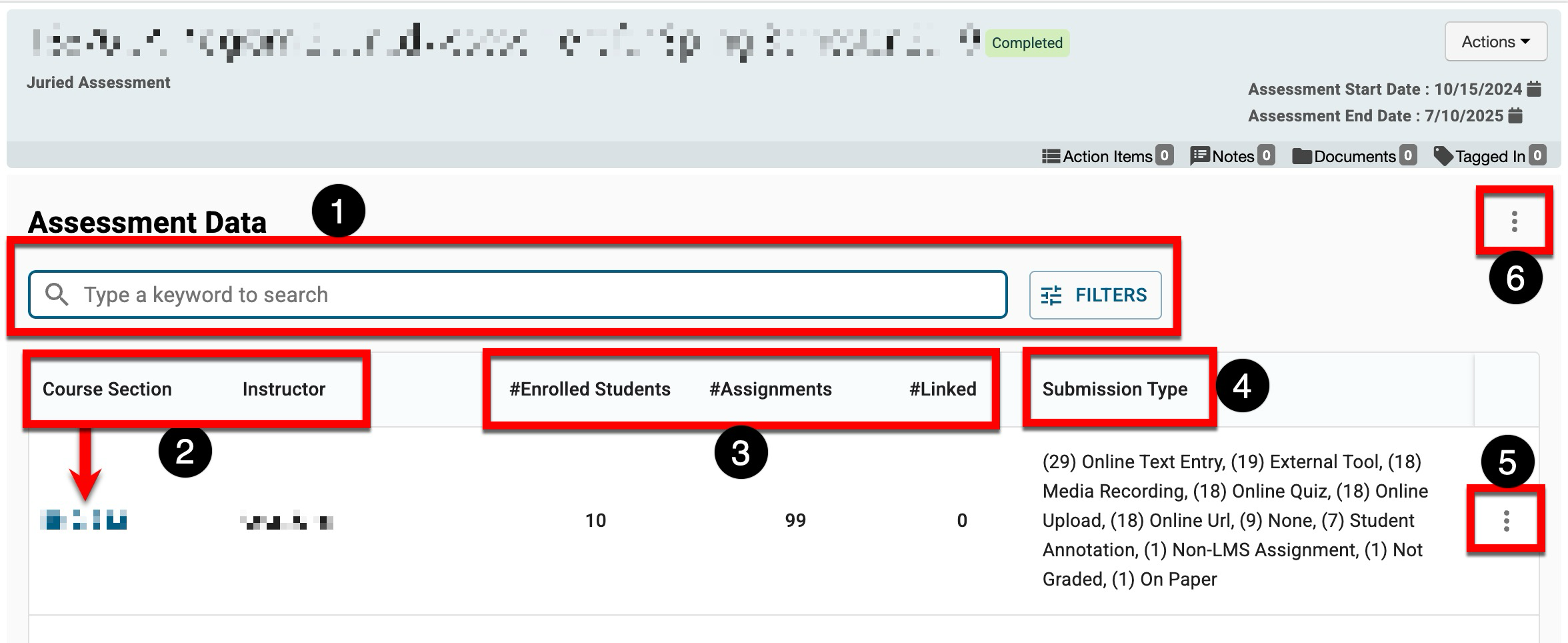The image size is (1568, 643).
Task: Open the Assessment Data three-dot menu
Action: pos(1514,221)
